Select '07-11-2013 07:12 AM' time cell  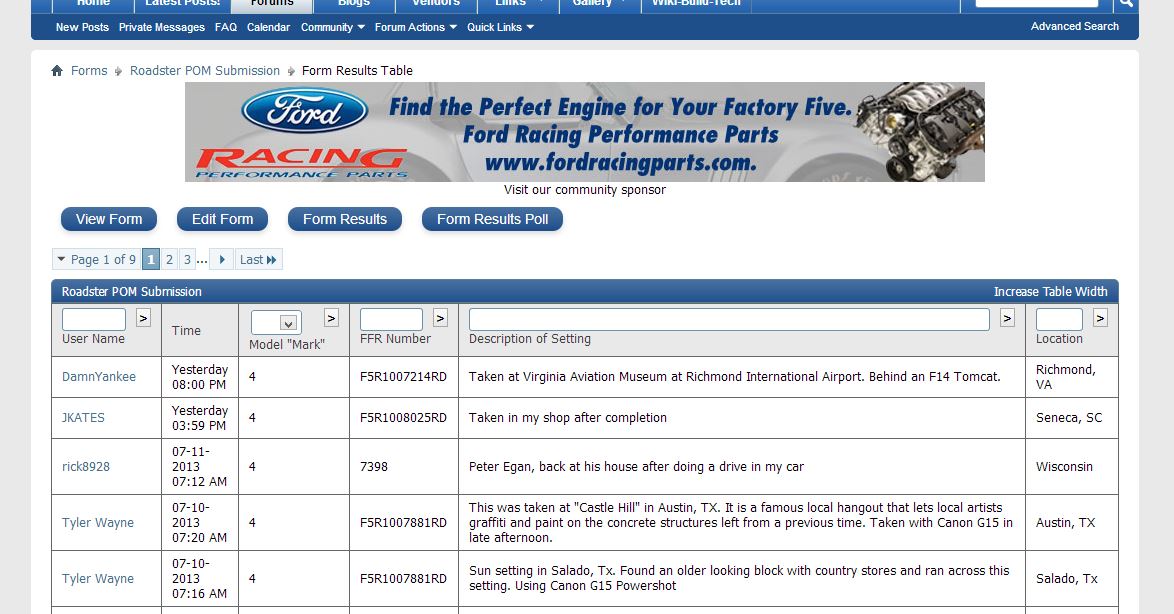(199, 466)
